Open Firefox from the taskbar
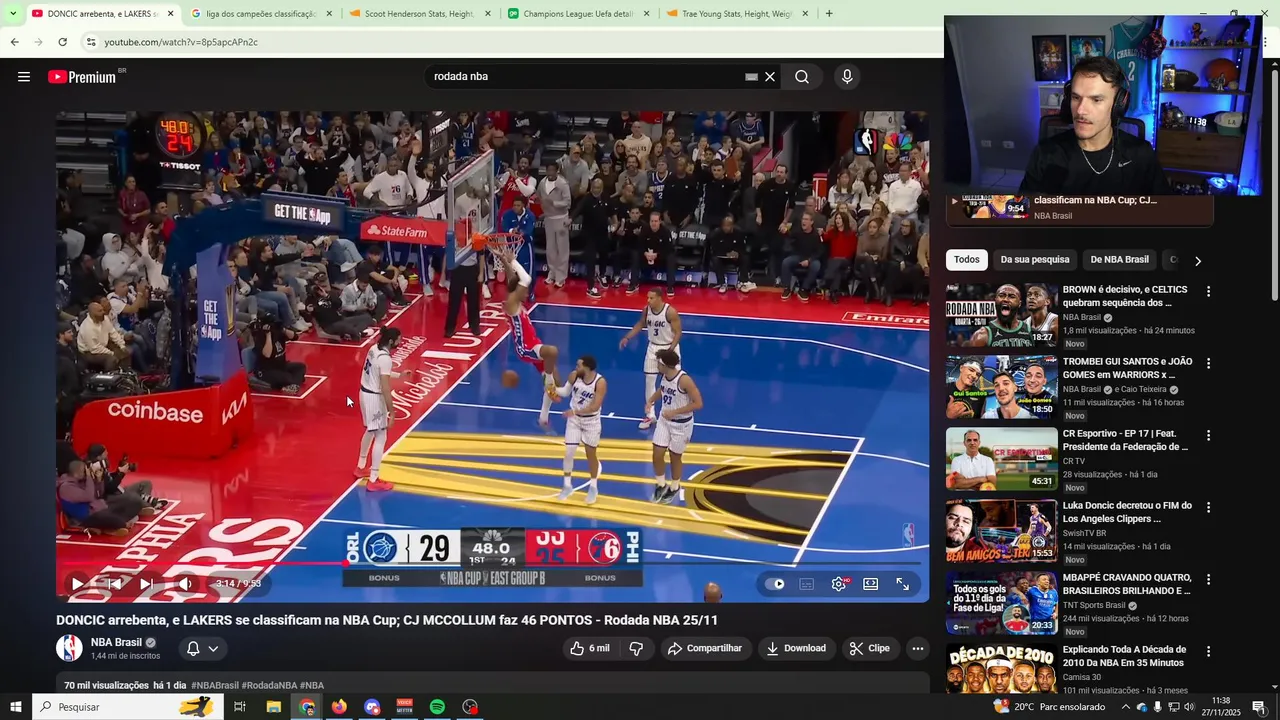Screen dimensions: 1280x720 coord(339,707)
